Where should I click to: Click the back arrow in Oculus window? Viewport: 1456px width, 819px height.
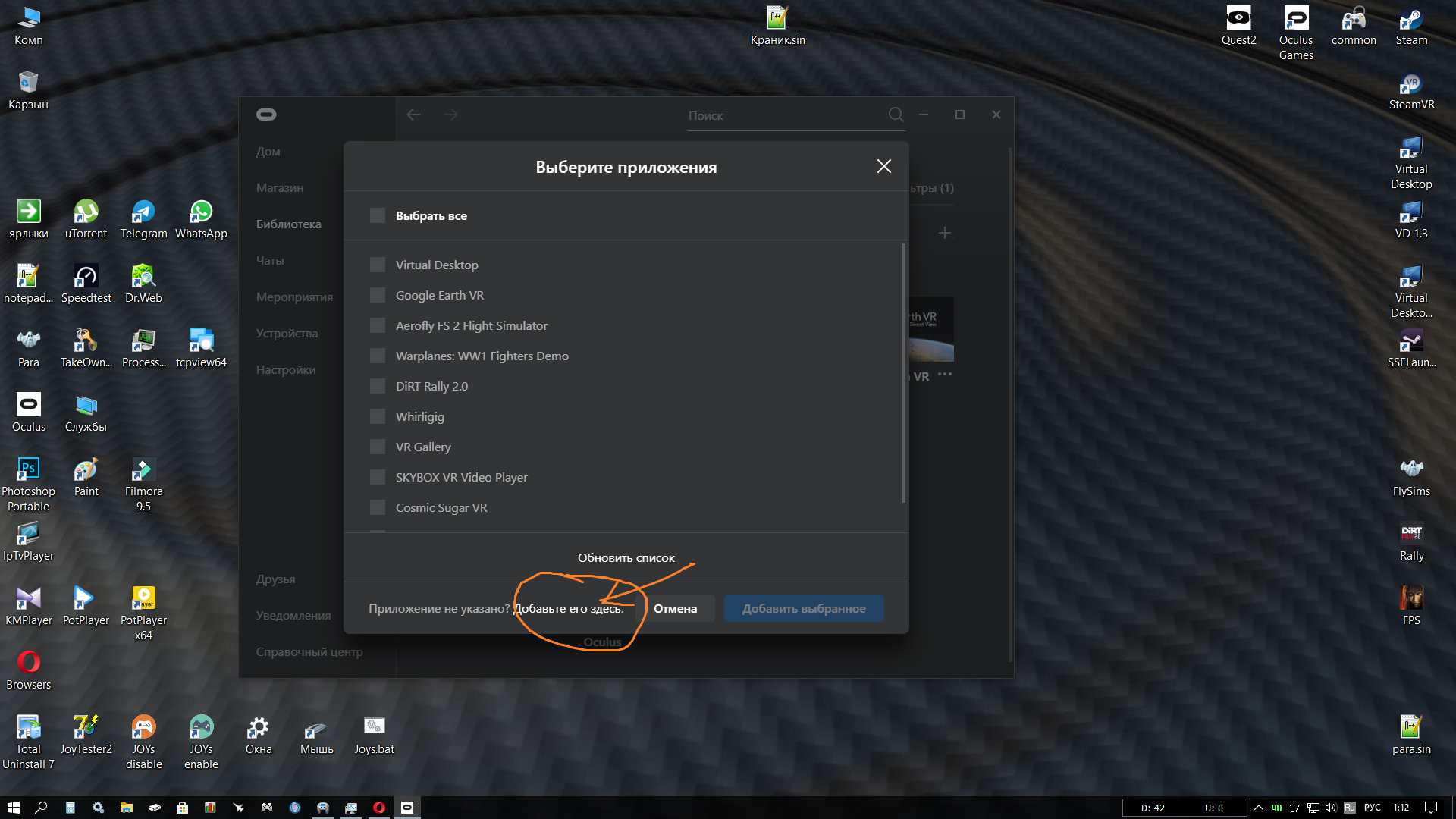(x=414, y=115)
